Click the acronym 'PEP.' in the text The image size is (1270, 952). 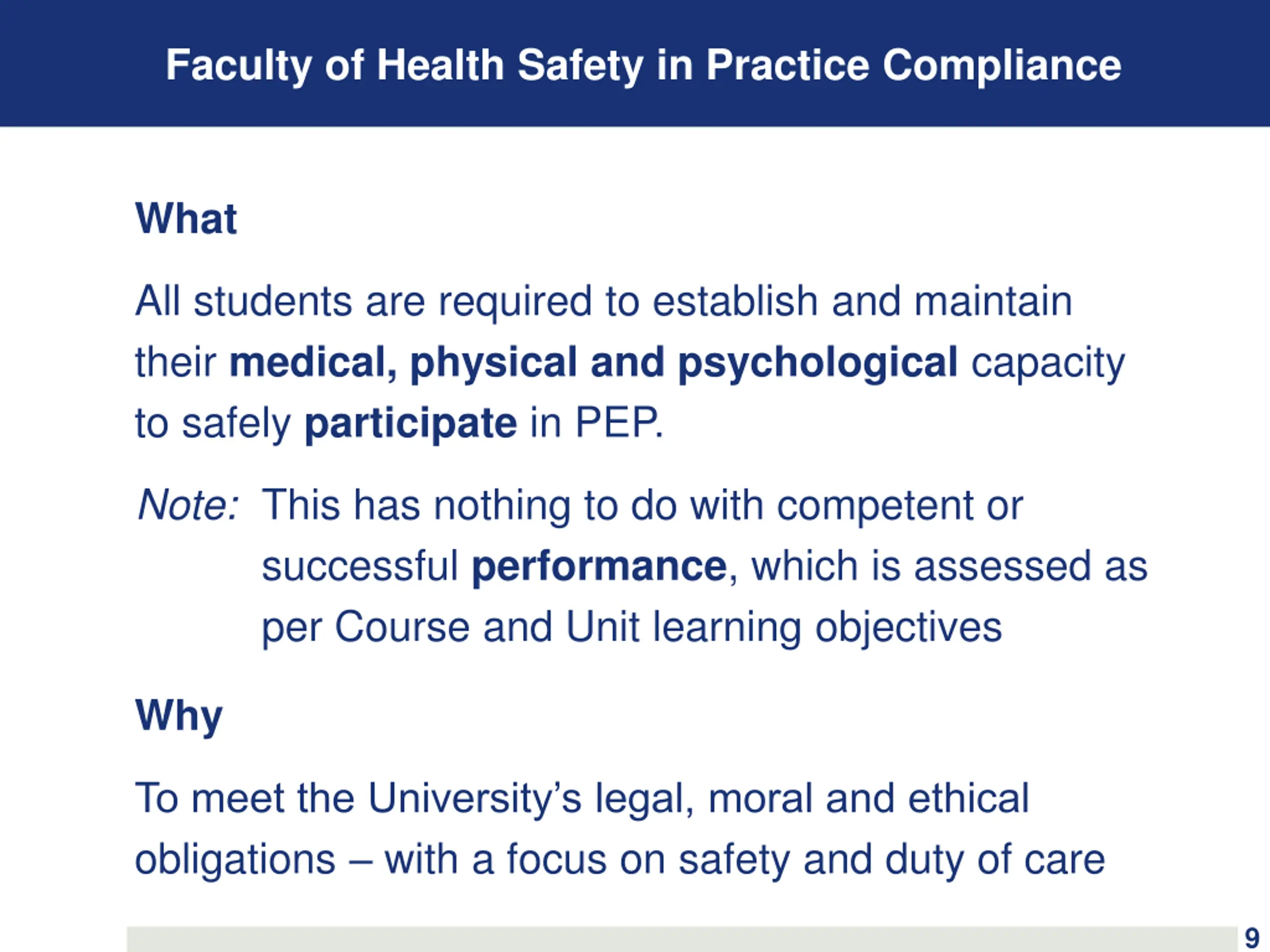[619, 423]
